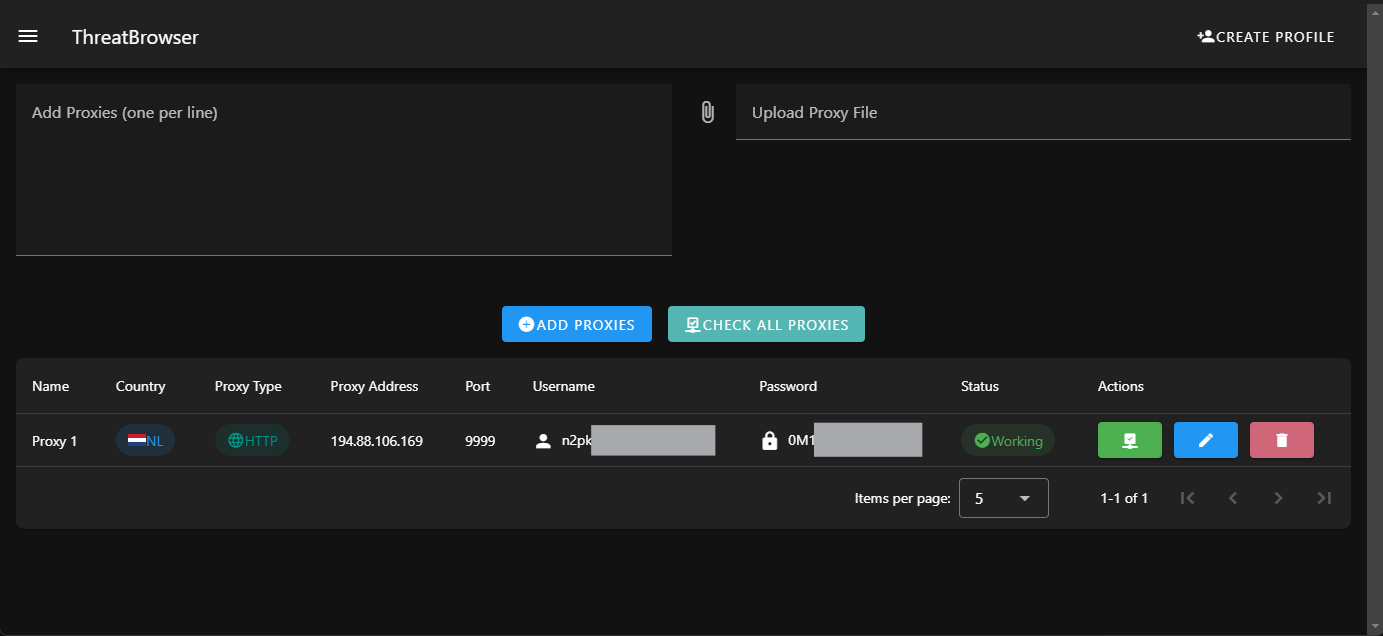Click the port value 9999
The height and width of the screenshot is (636, 1383).
pyautogui.click(x=480, y=441)
